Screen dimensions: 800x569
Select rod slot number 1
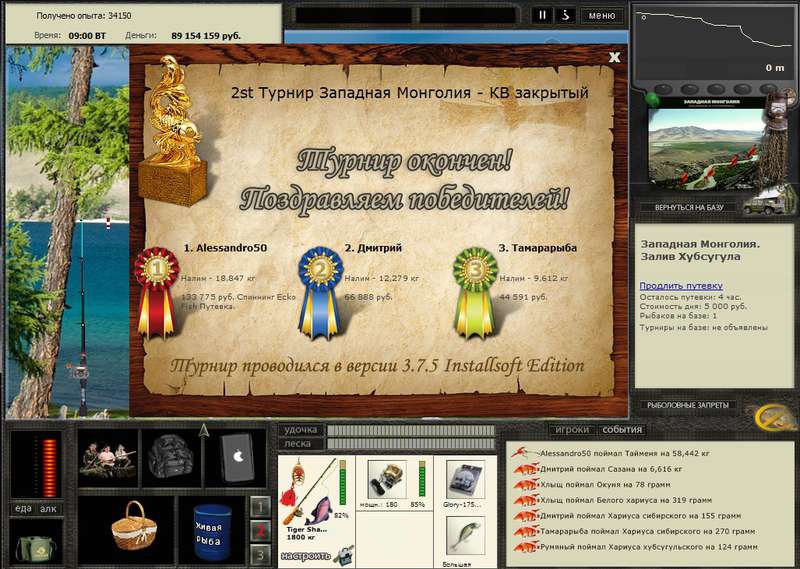coord(261,507)
